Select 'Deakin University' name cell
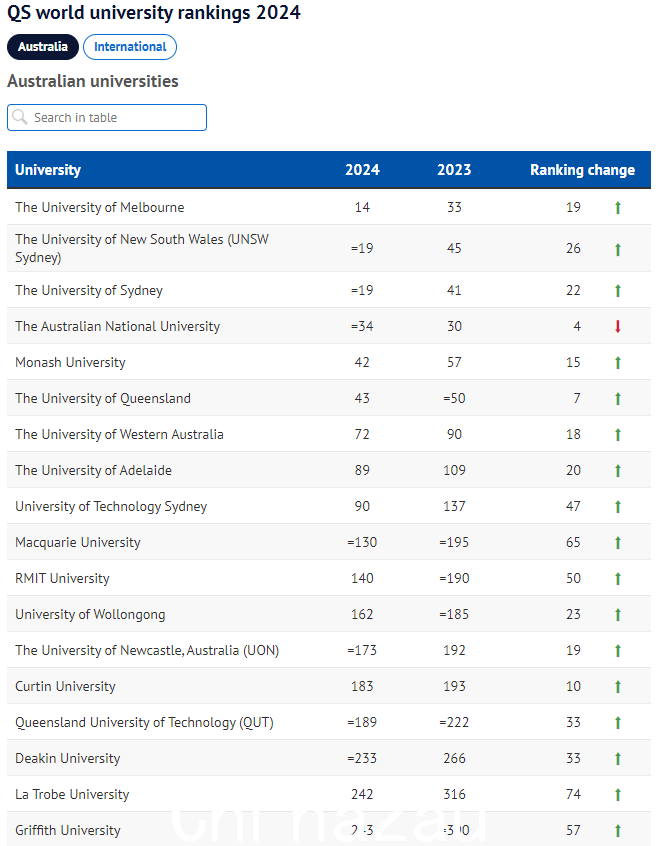 [67, 759]
